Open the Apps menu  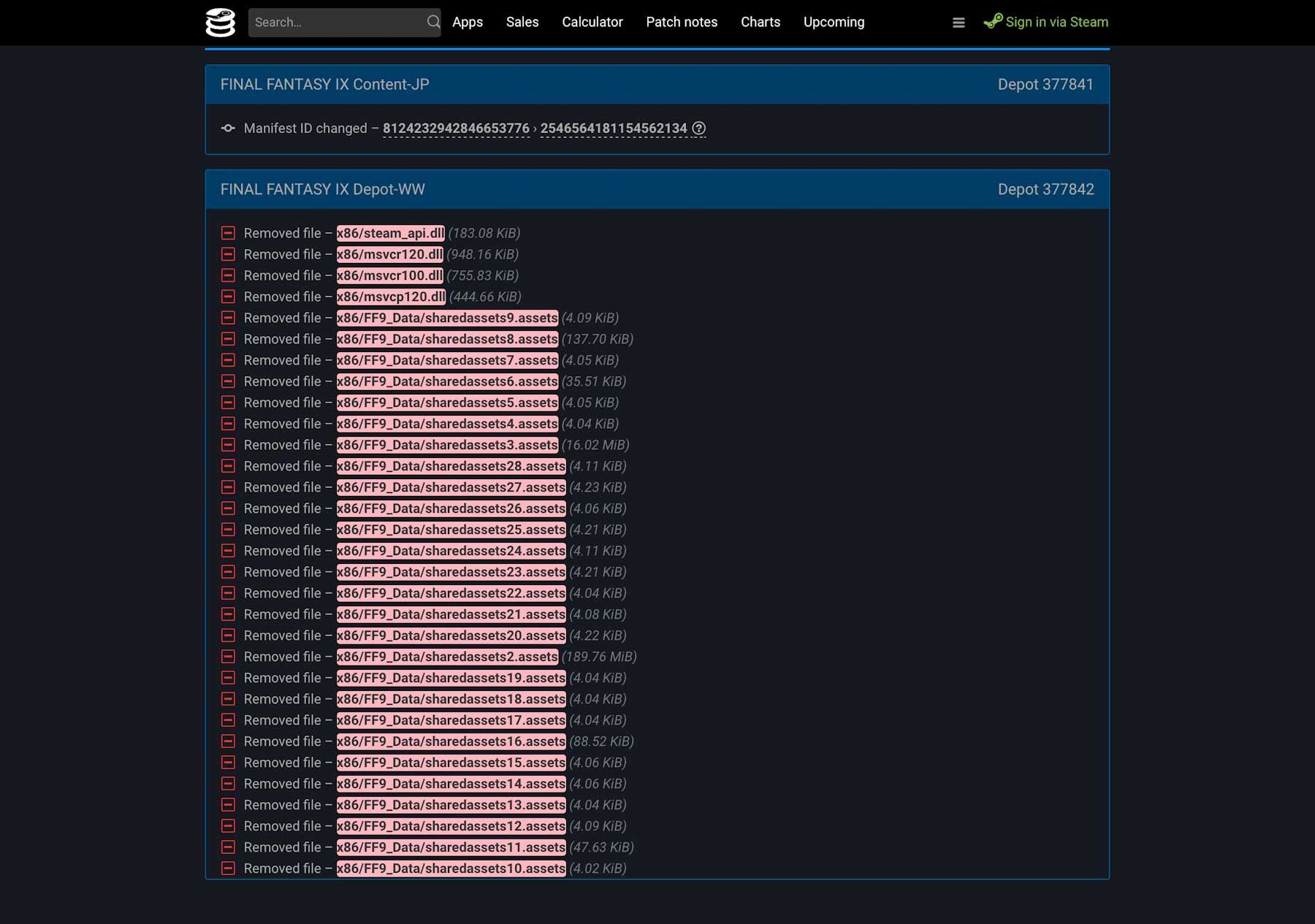[468, 22]
